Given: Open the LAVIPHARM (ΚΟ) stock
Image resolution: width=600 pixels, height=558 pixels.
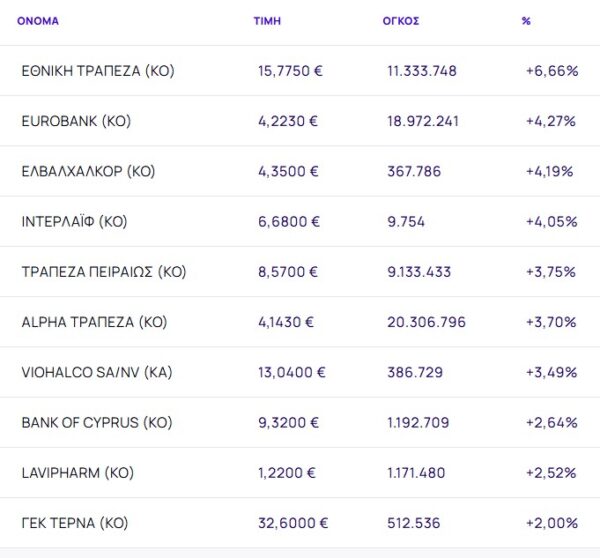Looking at the screenshot, I should [77, 472].
